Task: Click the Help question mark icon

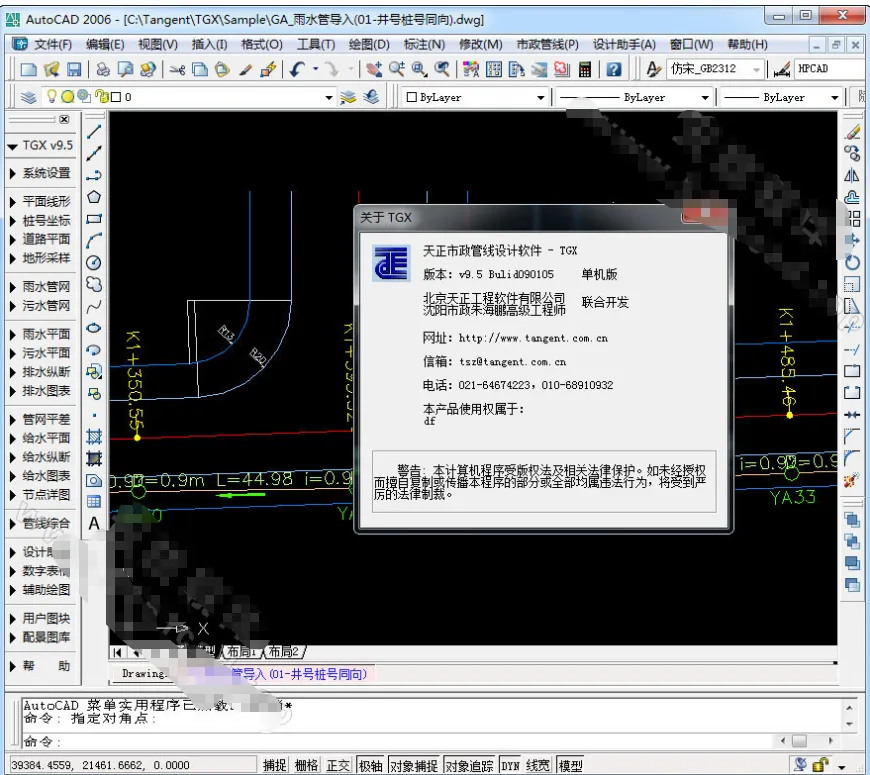Action: pos(613,69)
